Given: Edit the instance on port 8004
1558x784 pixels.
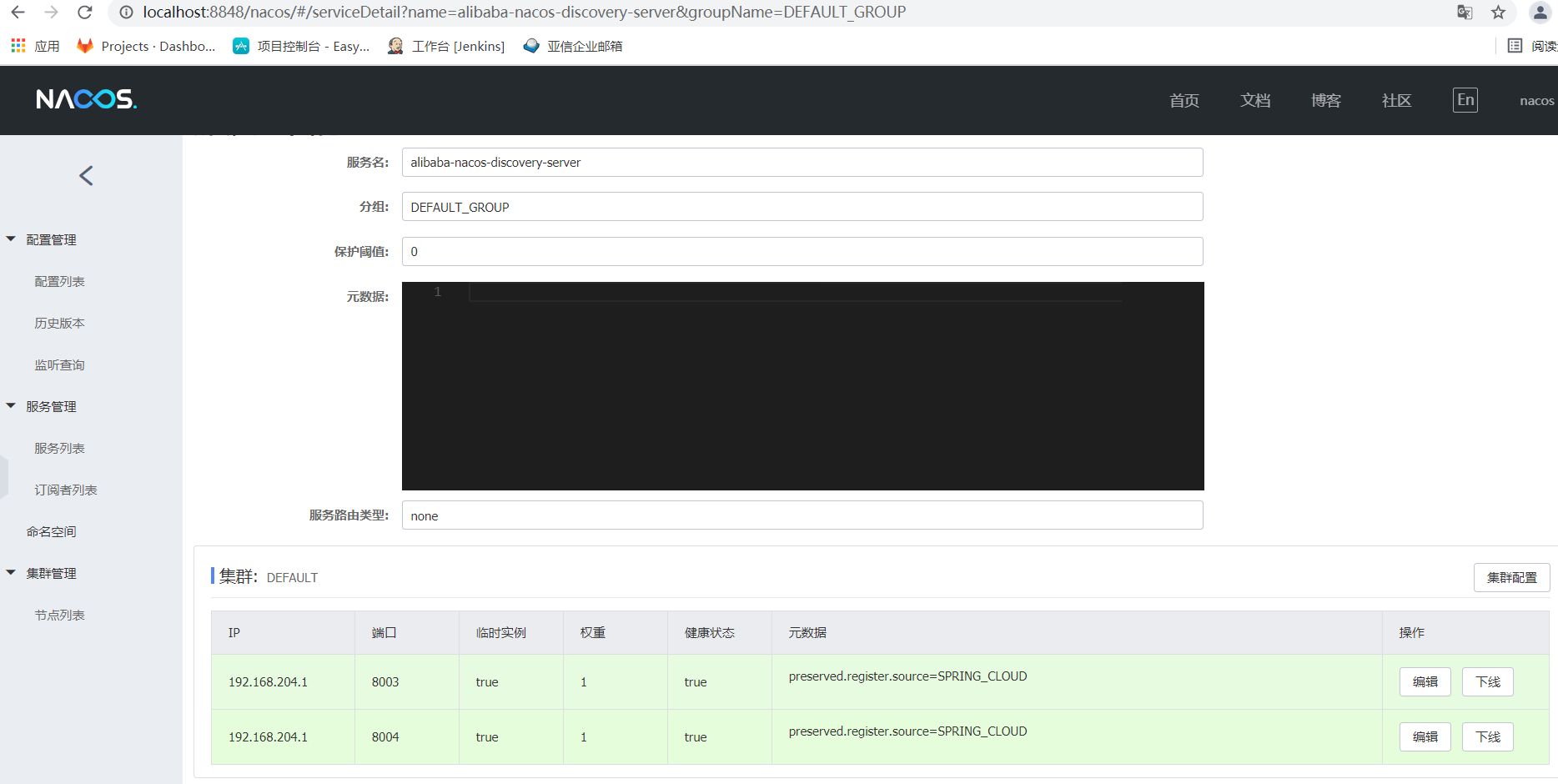Looking at the screenshot, I should (1425, 736).
